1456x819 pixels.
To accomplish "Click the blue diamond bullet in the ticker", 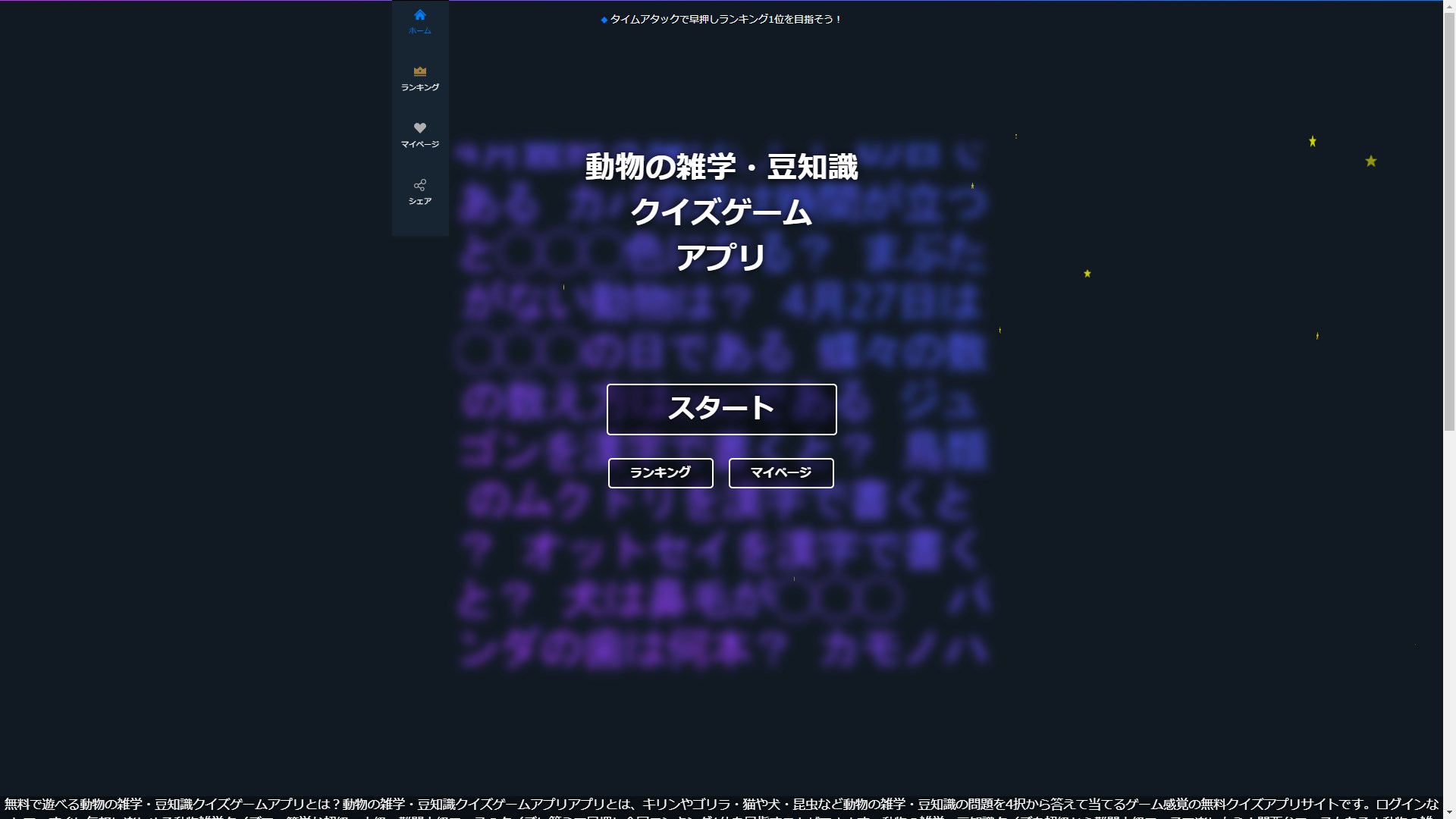I will [604, 20].
